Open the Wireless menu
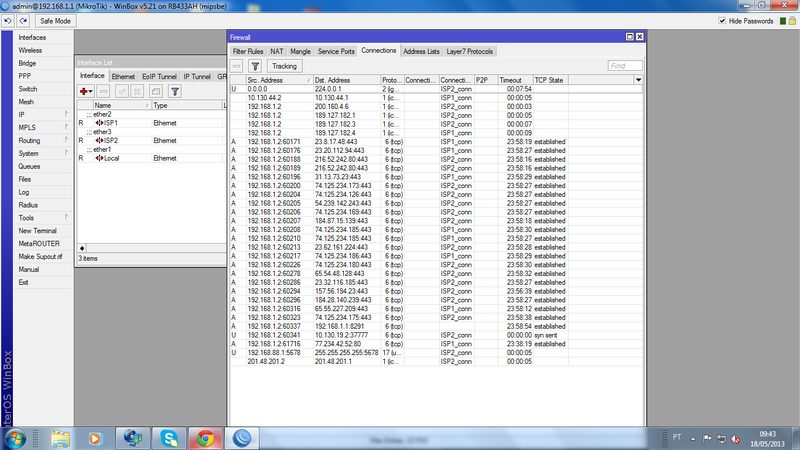 pos(30,51)
